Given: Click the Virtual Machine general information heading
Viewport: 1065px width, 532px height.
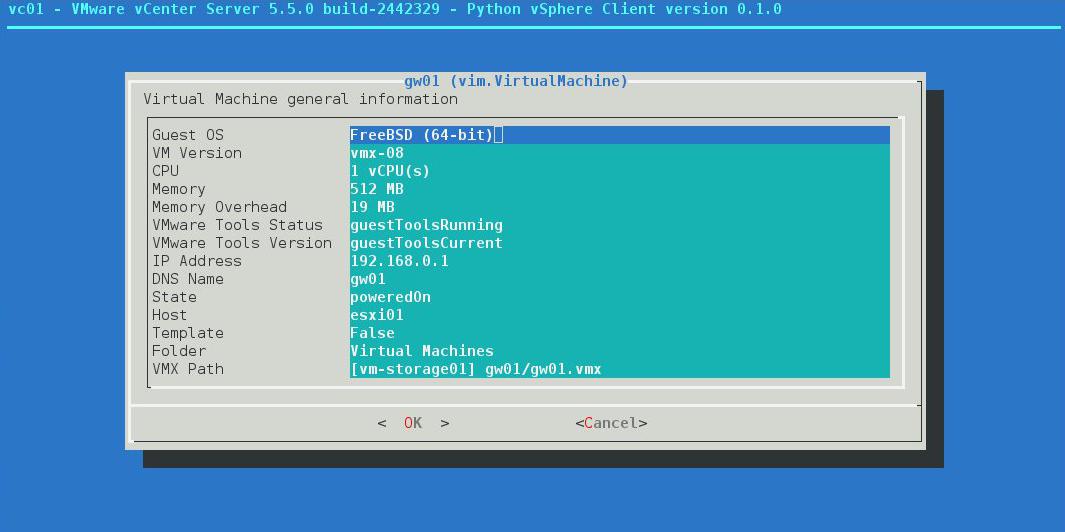Looking at the screenshot, I should pyautogui.click(x=300, y=99).
